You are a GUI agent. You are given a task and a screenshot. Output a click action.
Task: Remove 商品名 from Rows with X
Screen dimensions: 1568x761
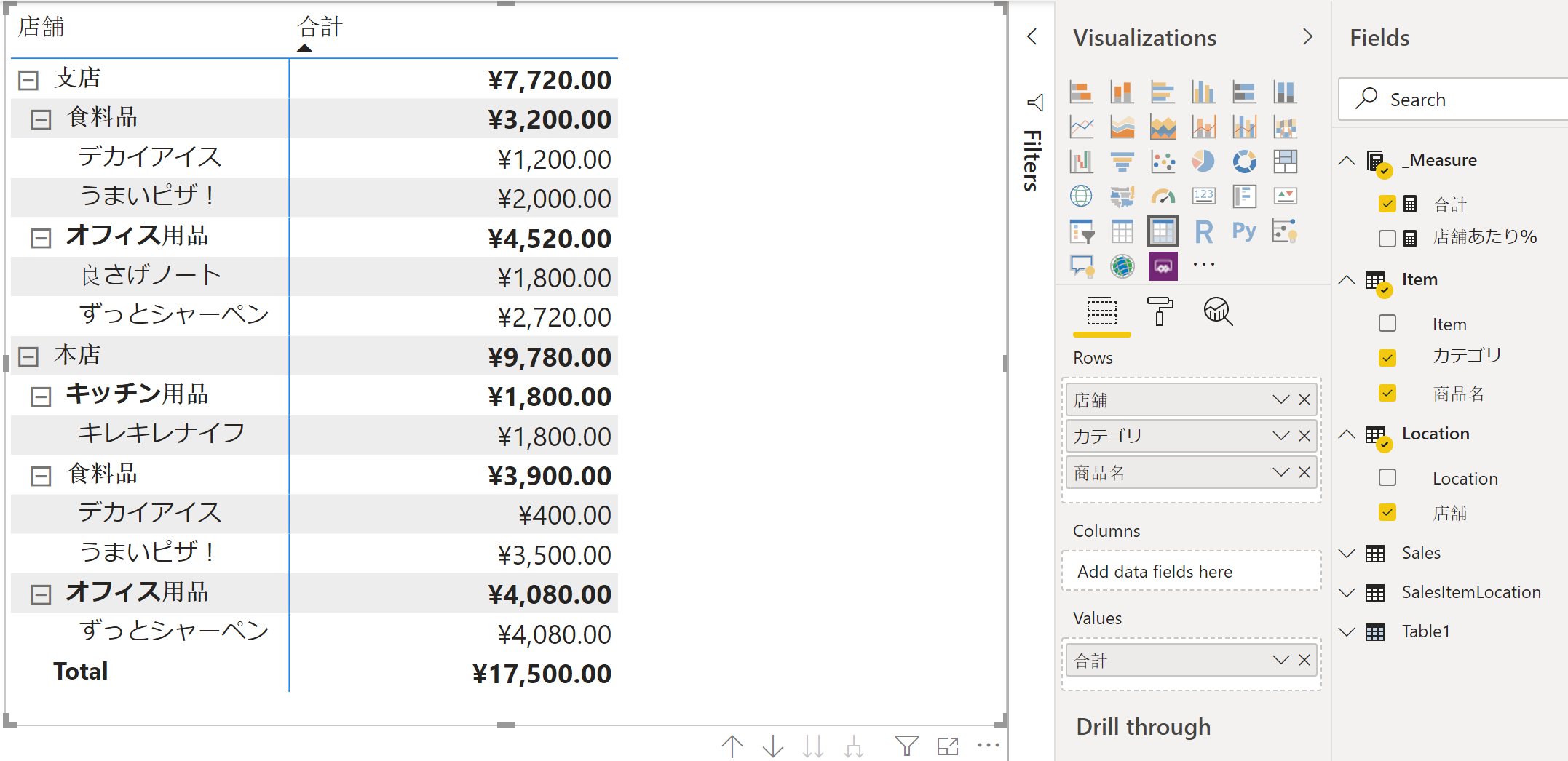[x=1304, y=472]
